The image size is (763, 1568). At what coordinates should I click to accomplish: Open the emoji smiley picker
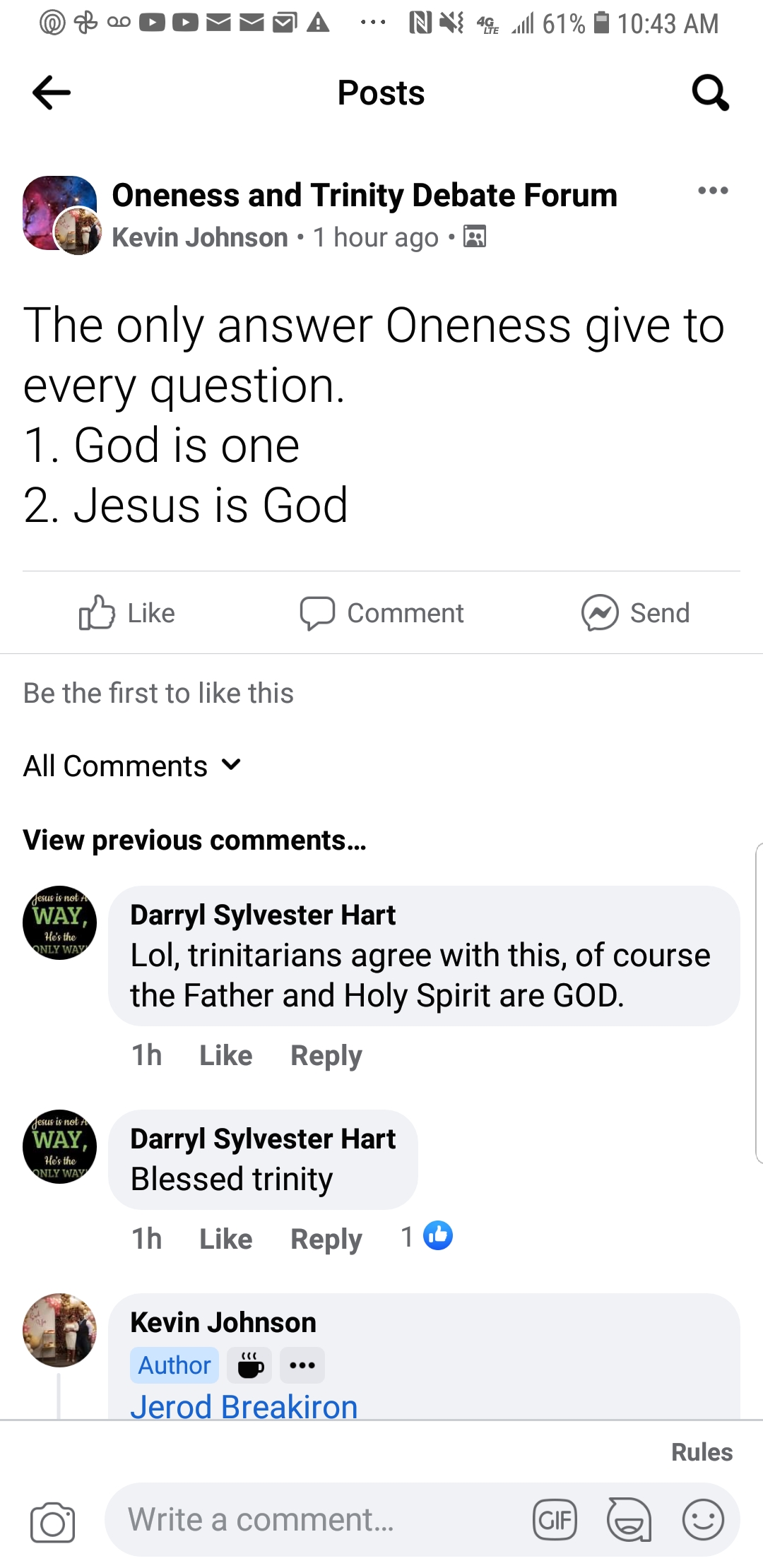click(703, 1519)
